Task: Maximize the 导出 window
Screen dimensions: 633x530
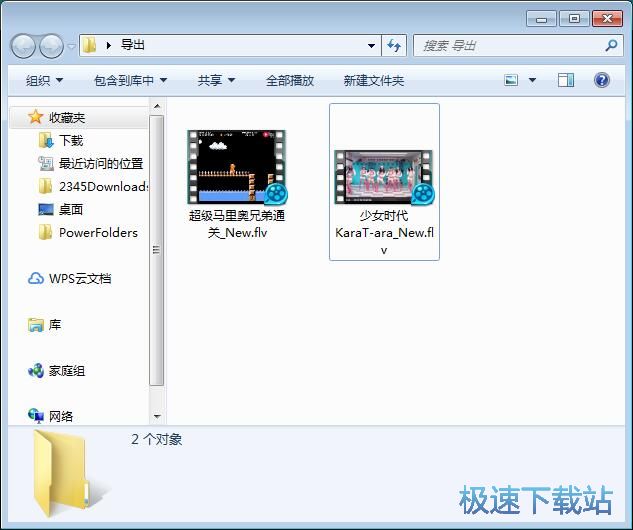Action: pos(574,19)
